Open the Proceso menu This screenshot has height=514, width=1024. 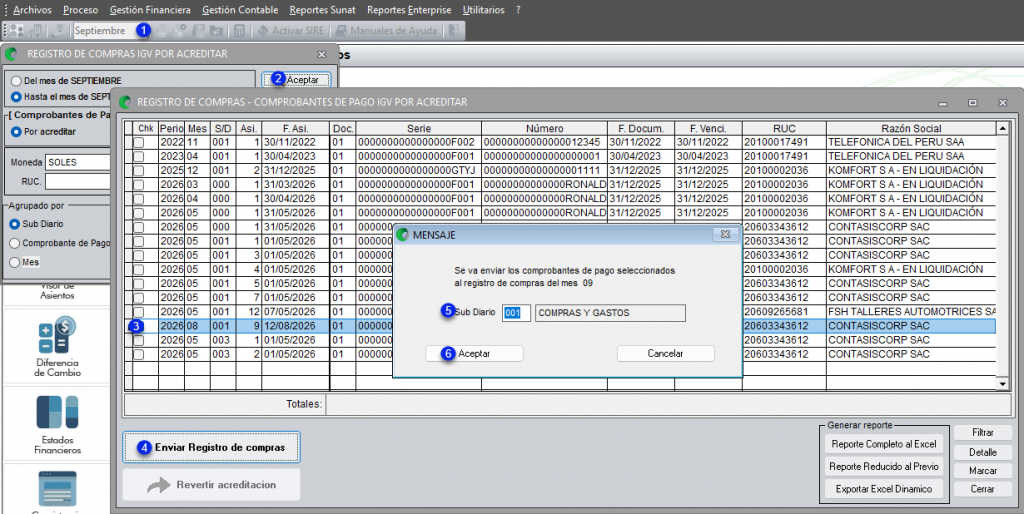coord(81,10)
